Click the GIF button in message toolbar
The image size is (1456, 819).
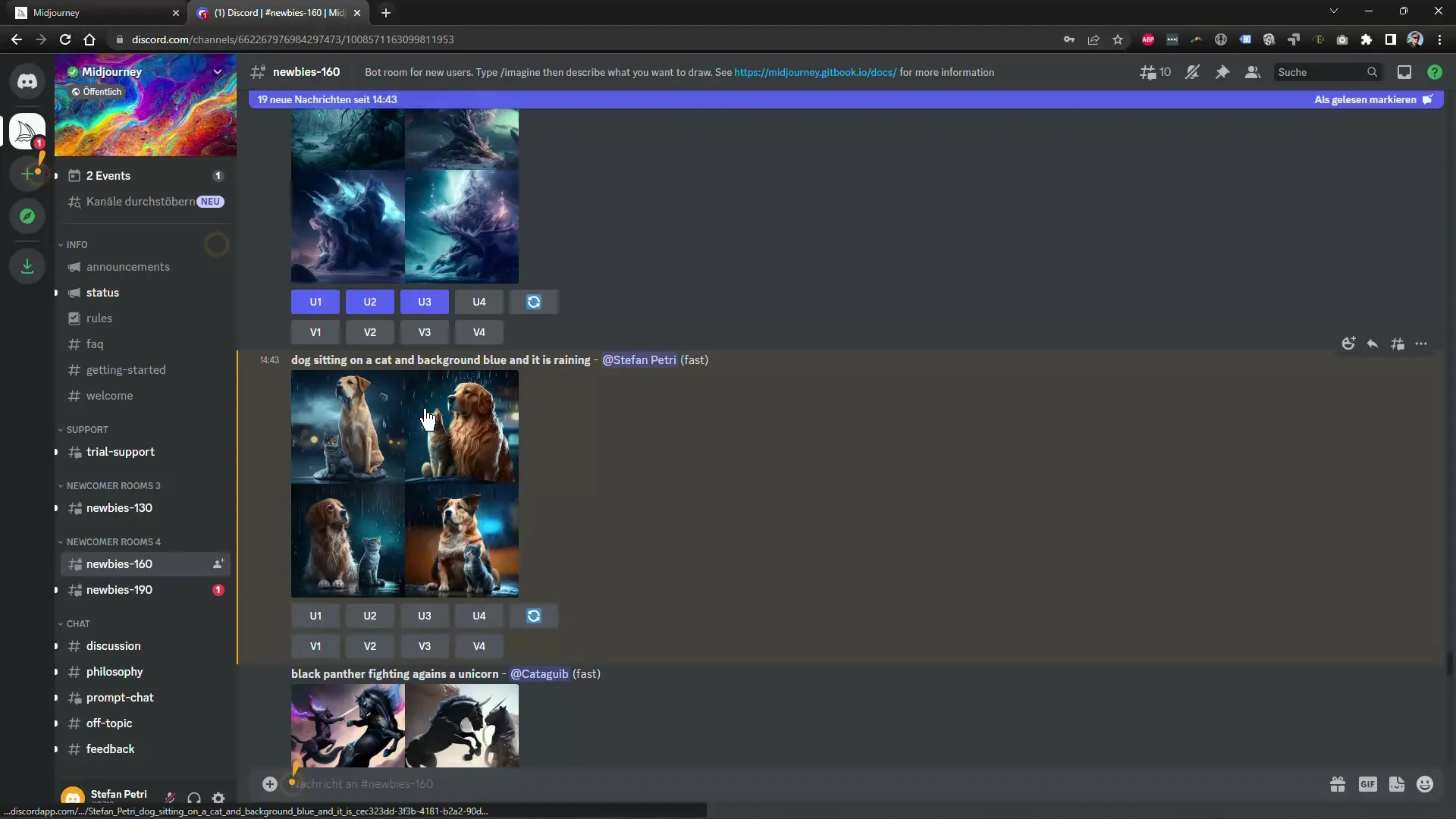[1368, 784]
